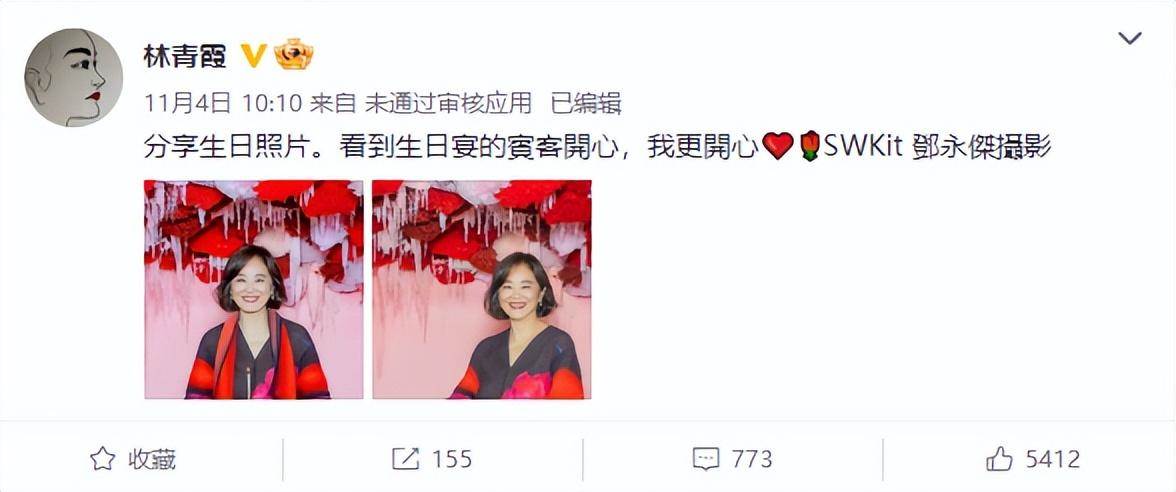
Task: Open the 773 comments count
Action: click(752, 459)
